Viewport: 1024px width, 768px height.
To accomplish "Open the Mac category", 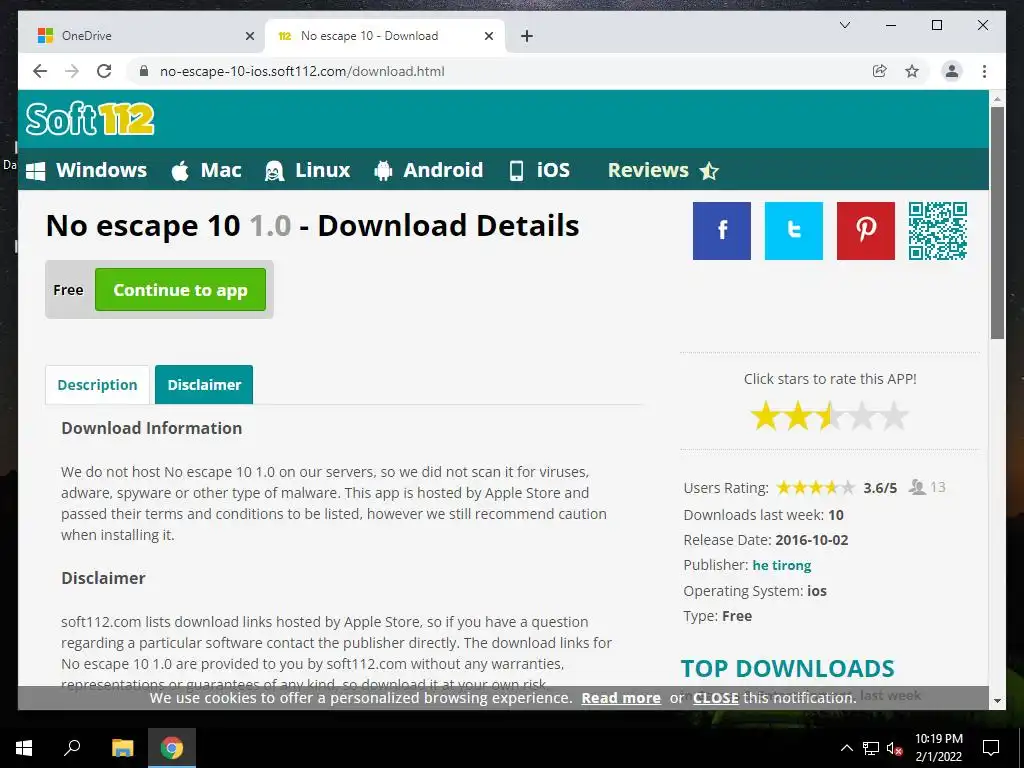I will [206, 170].
